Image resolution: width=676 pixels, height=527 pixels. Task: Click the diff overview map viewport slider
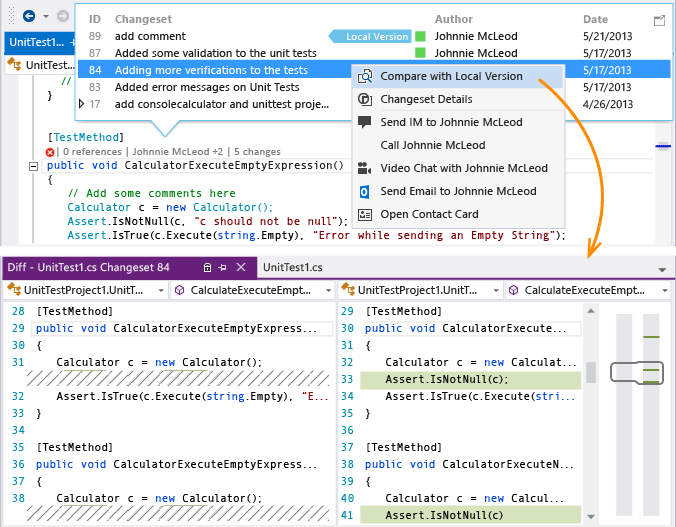633,372
